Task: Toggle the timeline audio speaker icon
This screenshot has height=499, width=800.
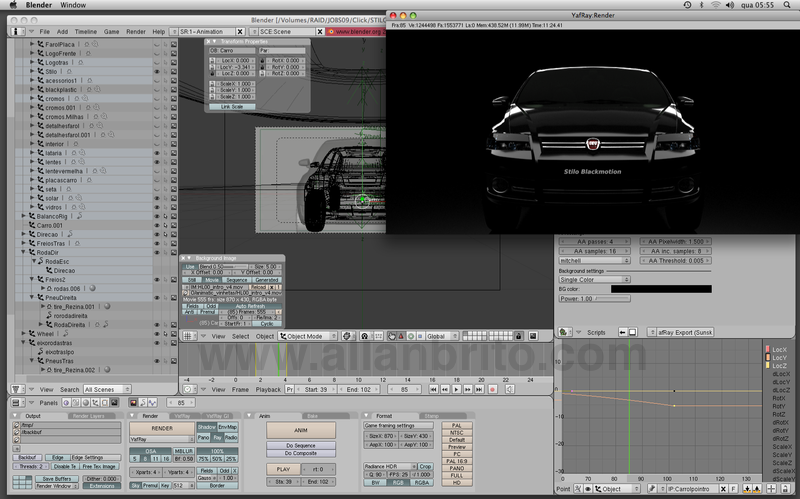Action: tap(510, 389)
